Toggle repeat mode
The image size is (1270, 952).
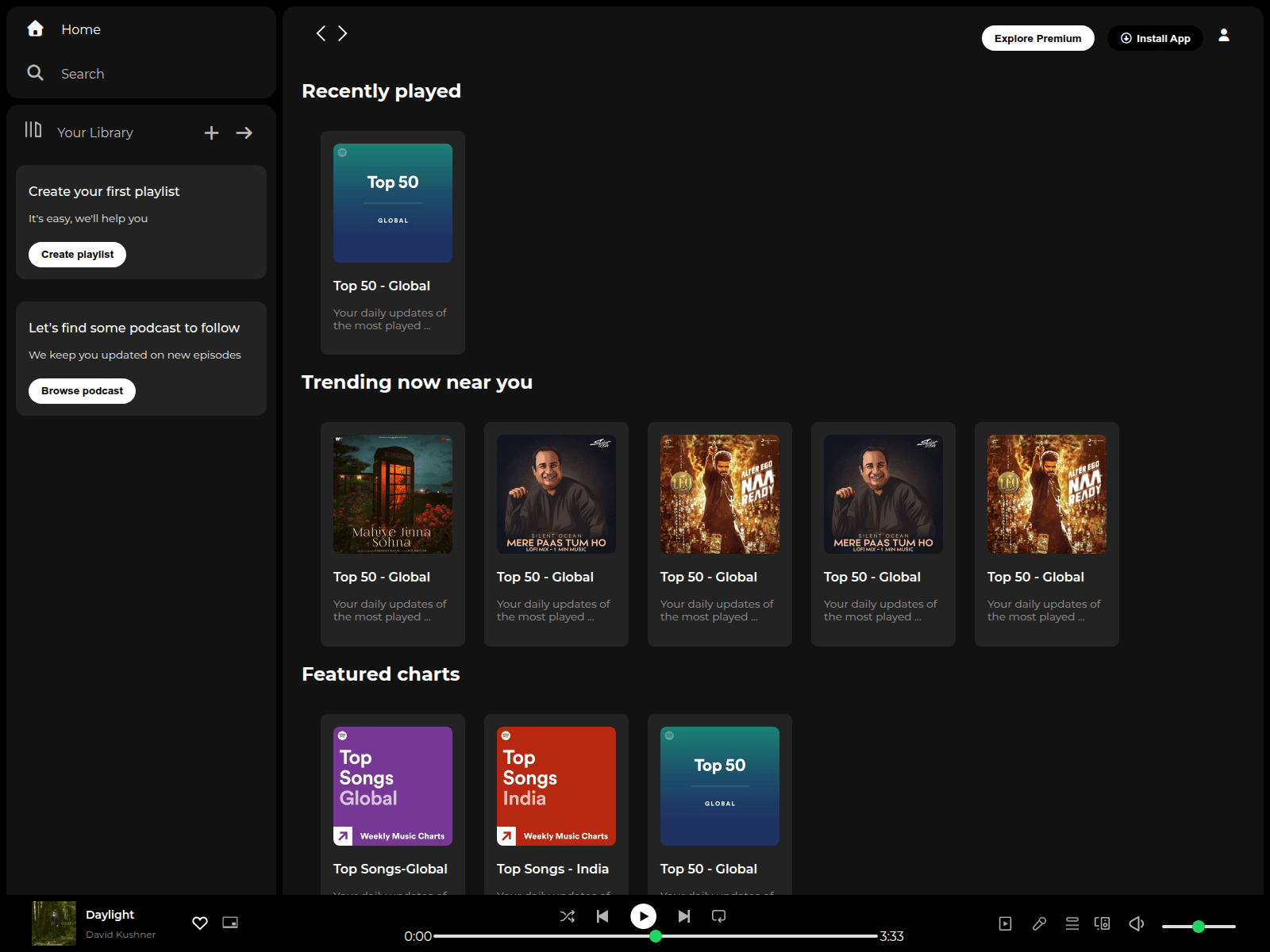pyautogui.click(x=718, y=916)
